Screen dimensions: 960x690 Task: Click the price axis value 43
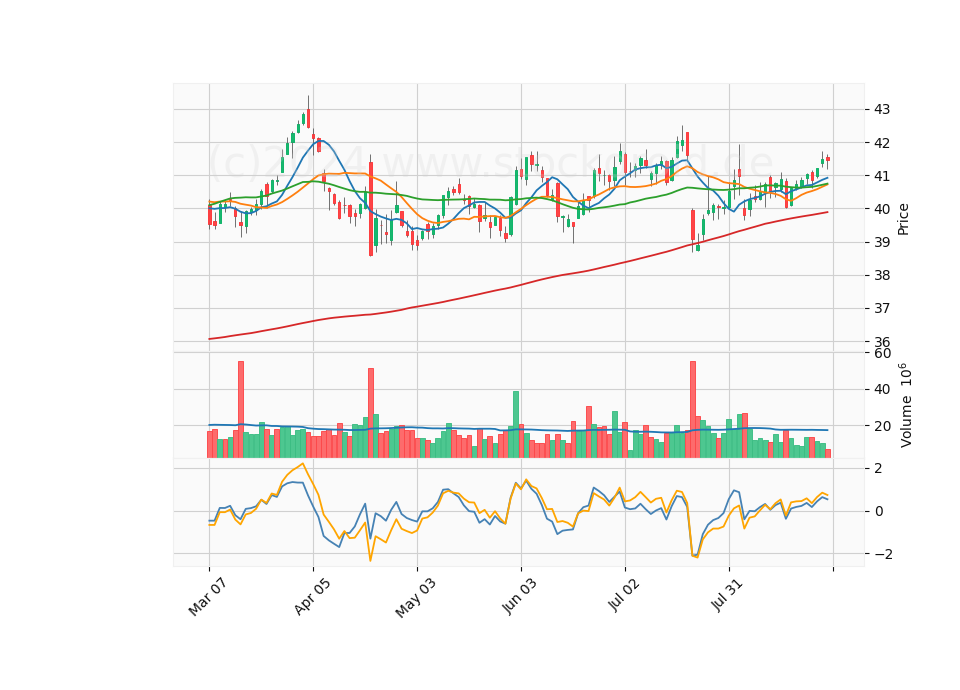[882, 110]
